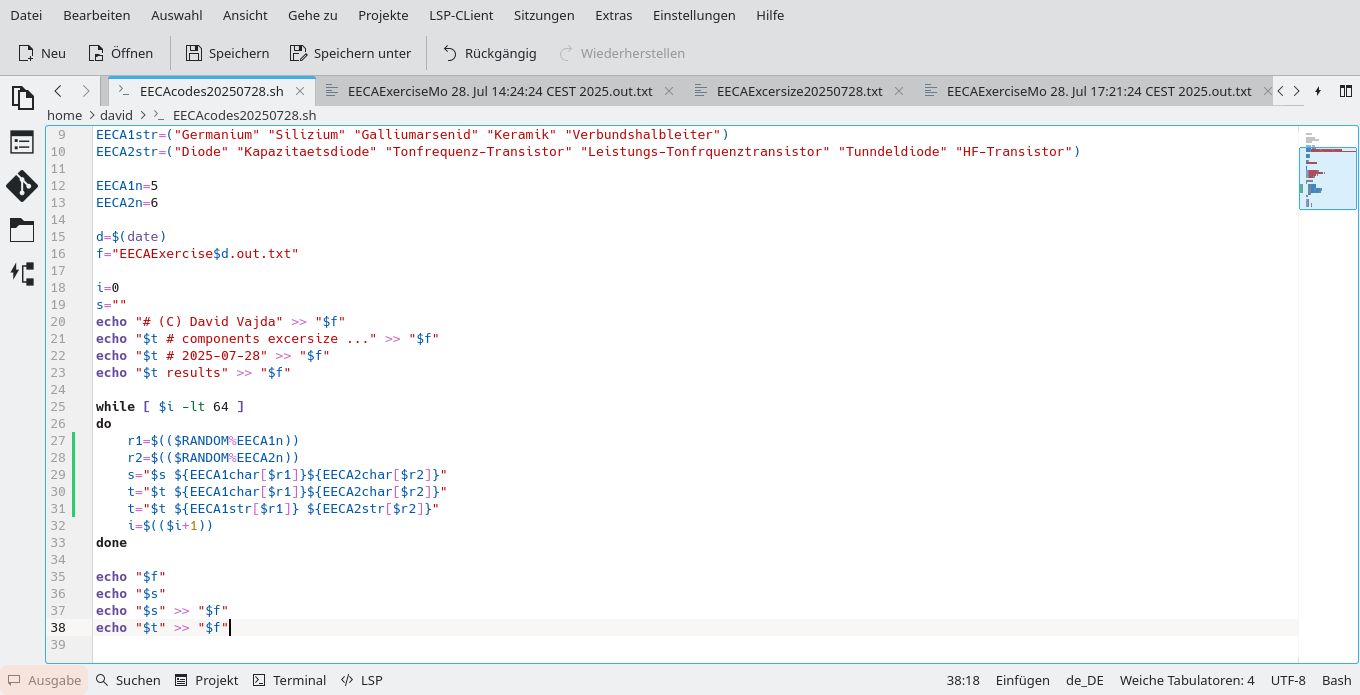
Task: Open the Documents list sidebar panel
Action: 22,97
